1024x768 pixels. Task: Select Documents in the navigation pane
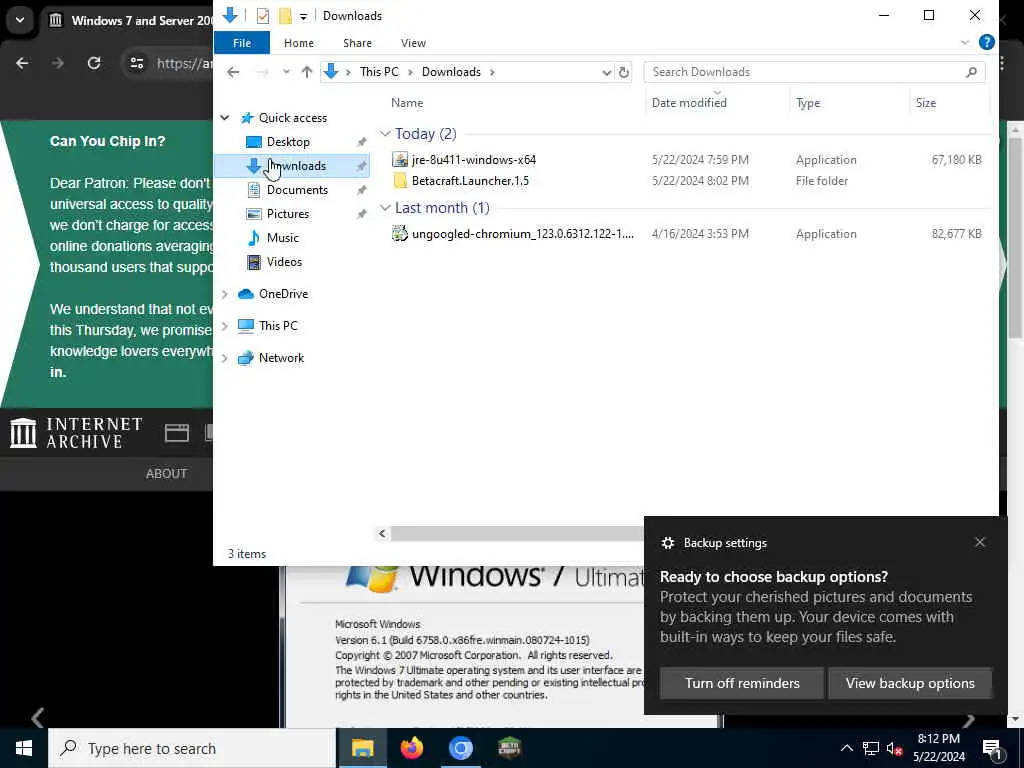(x=297, y=190)
